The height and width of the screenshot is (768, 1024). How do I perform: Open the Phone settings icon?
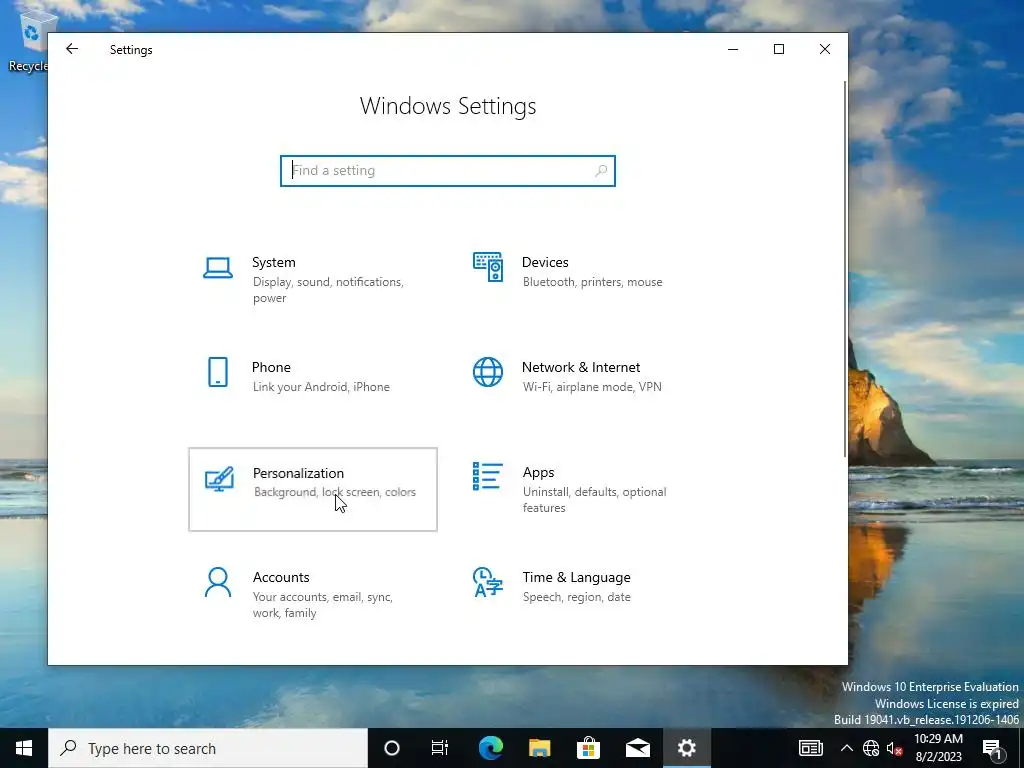(217, 372)
